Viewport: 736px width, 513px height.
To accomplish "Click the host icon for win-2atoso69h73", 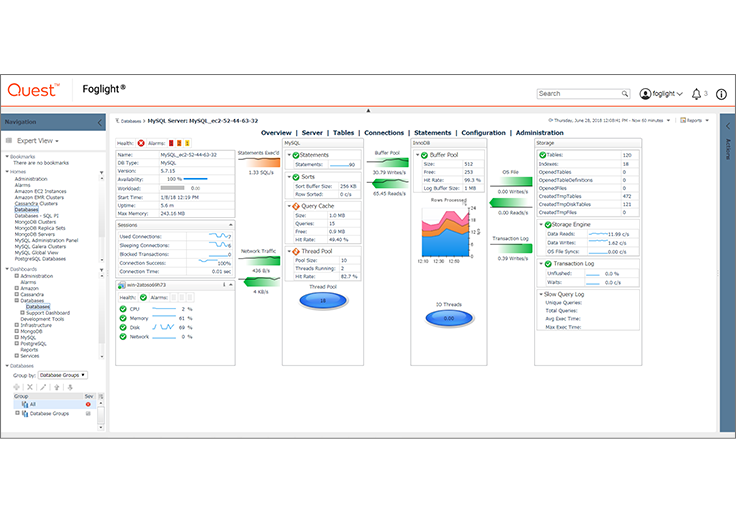I will click(x=122, y=285).
